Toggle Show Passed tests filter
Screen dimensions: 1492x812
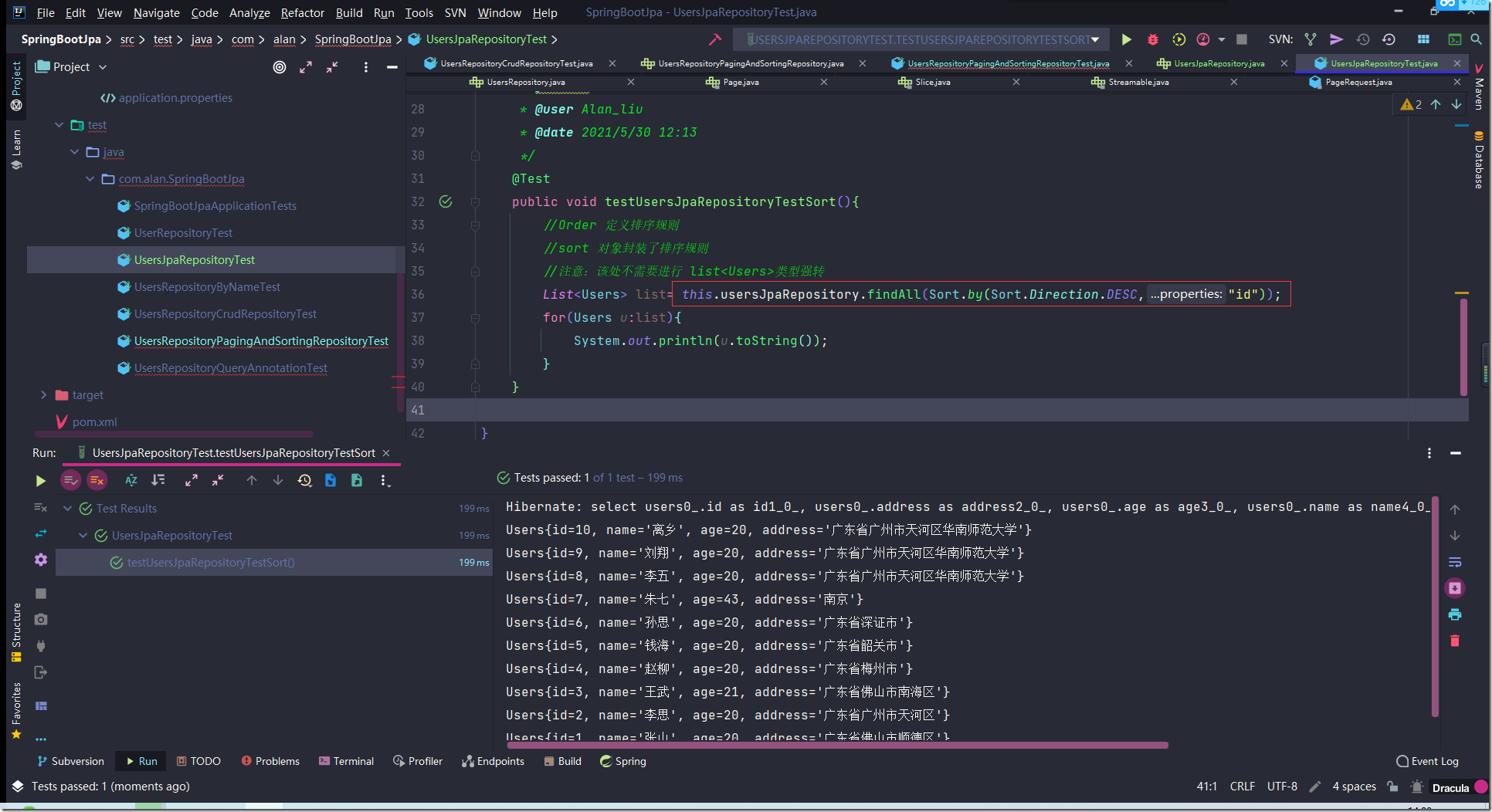70,480
